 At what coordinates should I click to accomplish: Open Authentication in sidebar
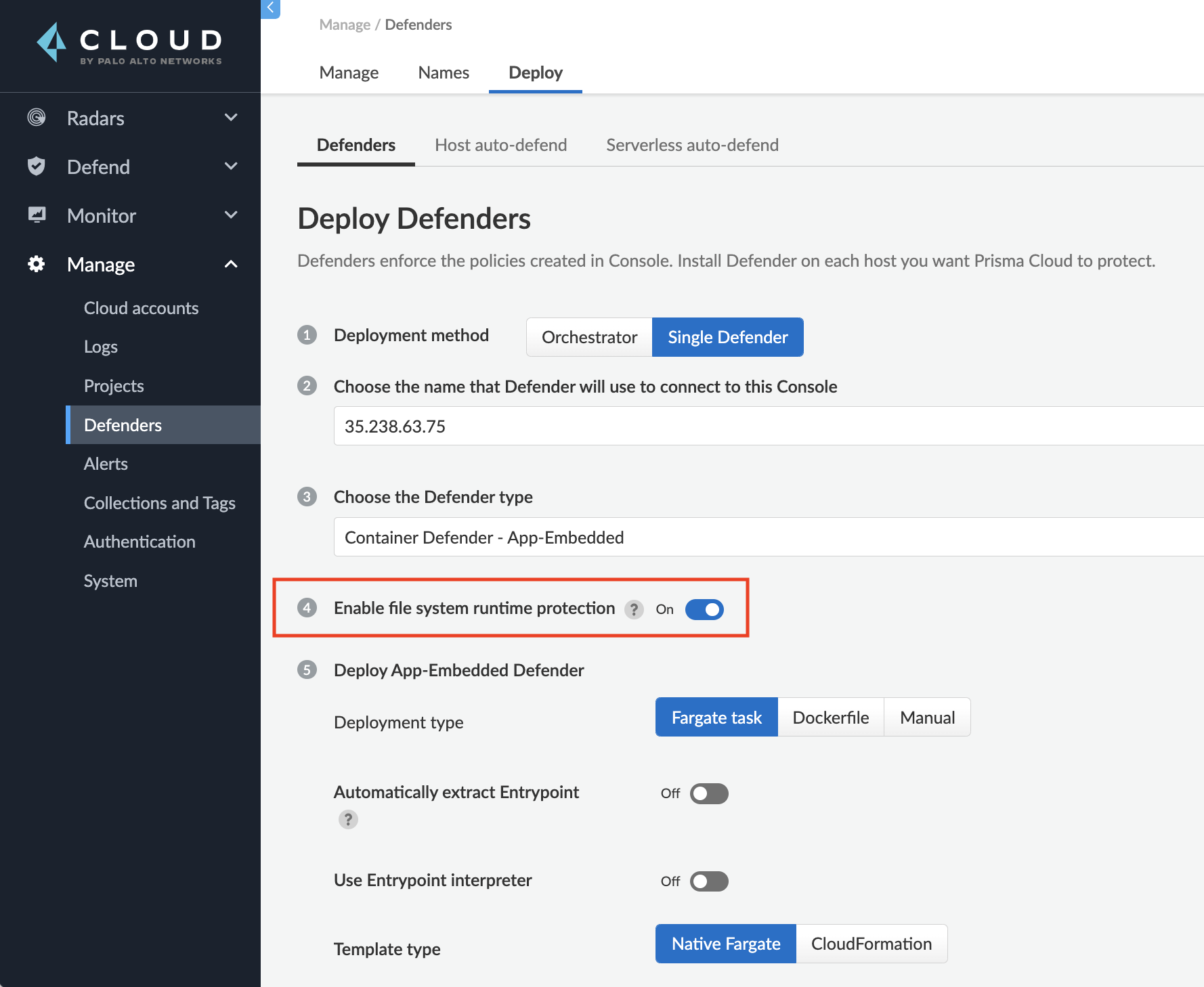coord(139,542)
